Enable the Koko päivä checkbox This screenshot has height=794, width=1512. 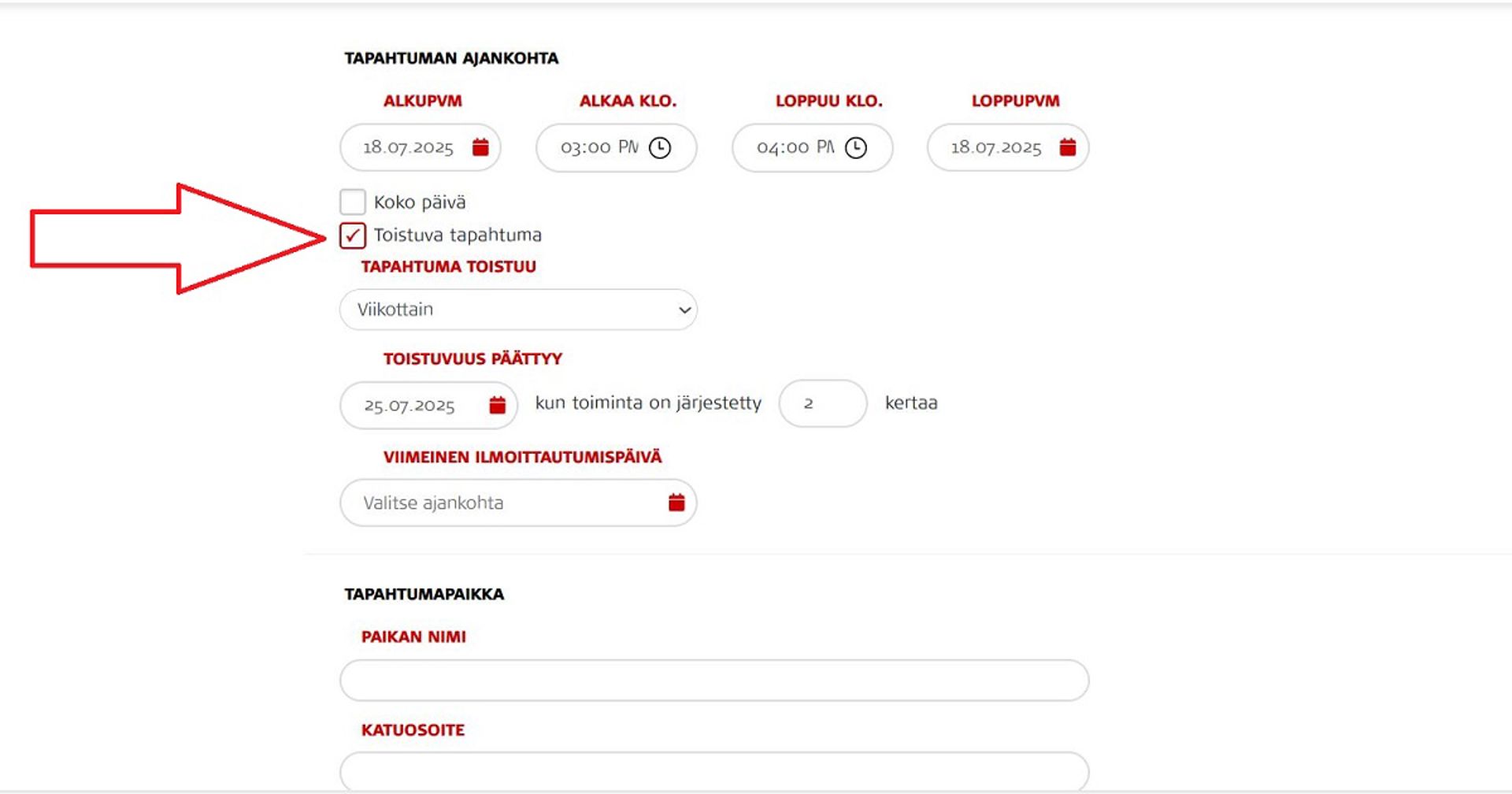tap(352, 202)
